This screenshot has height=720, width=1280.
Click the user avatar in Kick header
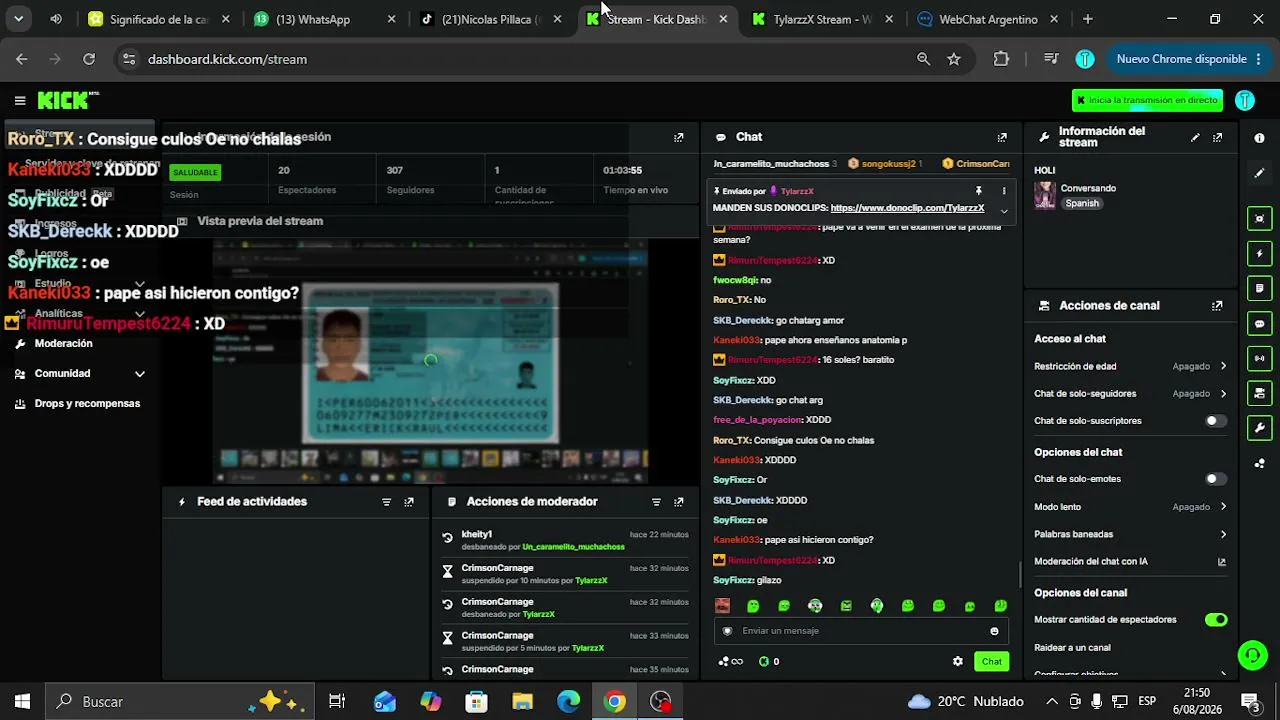pos(1245,100)
